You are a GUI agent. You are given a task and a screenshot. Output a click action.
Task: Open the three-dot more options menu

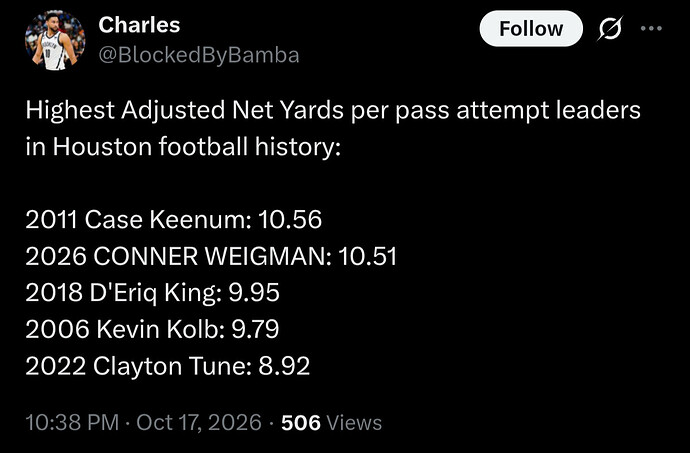tap(651, 29)
